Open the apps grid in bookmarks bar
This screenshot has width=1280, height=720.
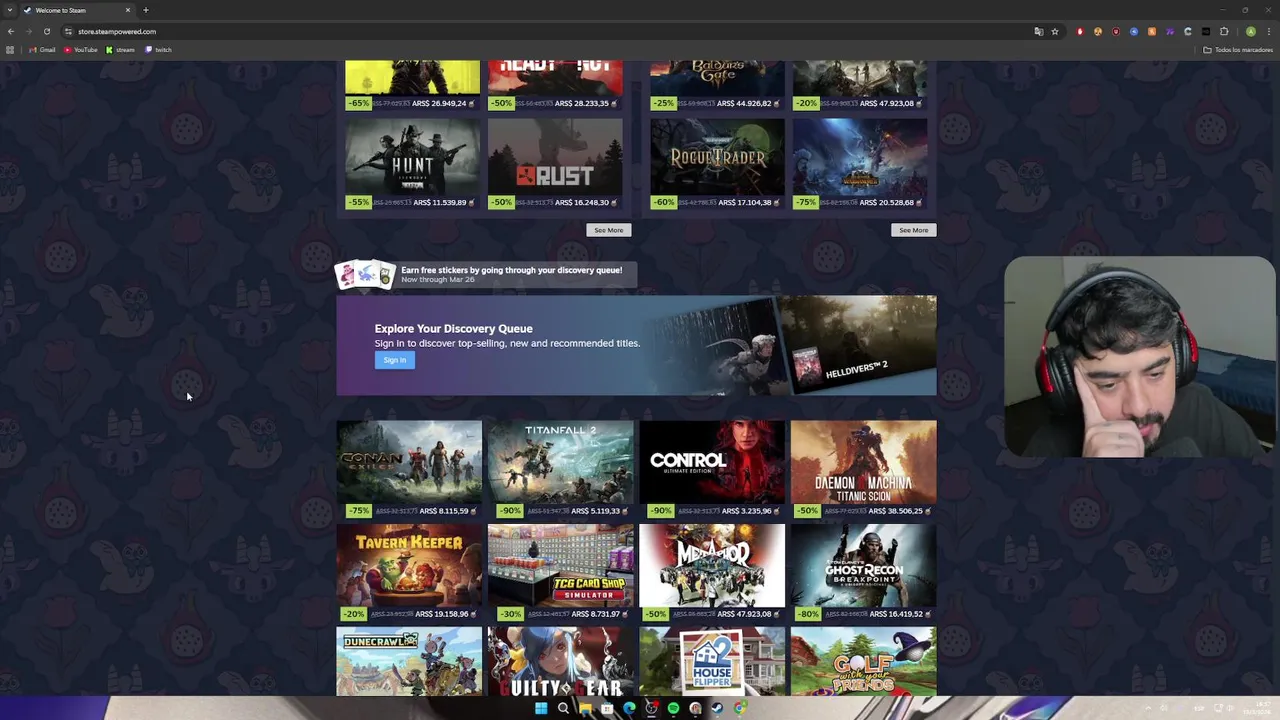(10, 49)
